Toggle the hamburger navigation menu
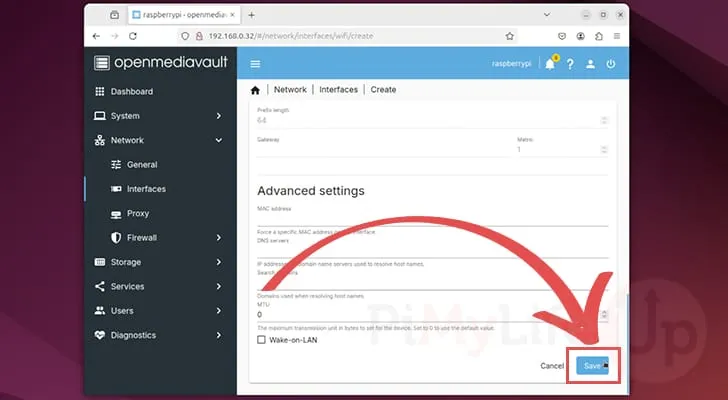The height and width of the screenshot is (400, 728). click(255, 64)
